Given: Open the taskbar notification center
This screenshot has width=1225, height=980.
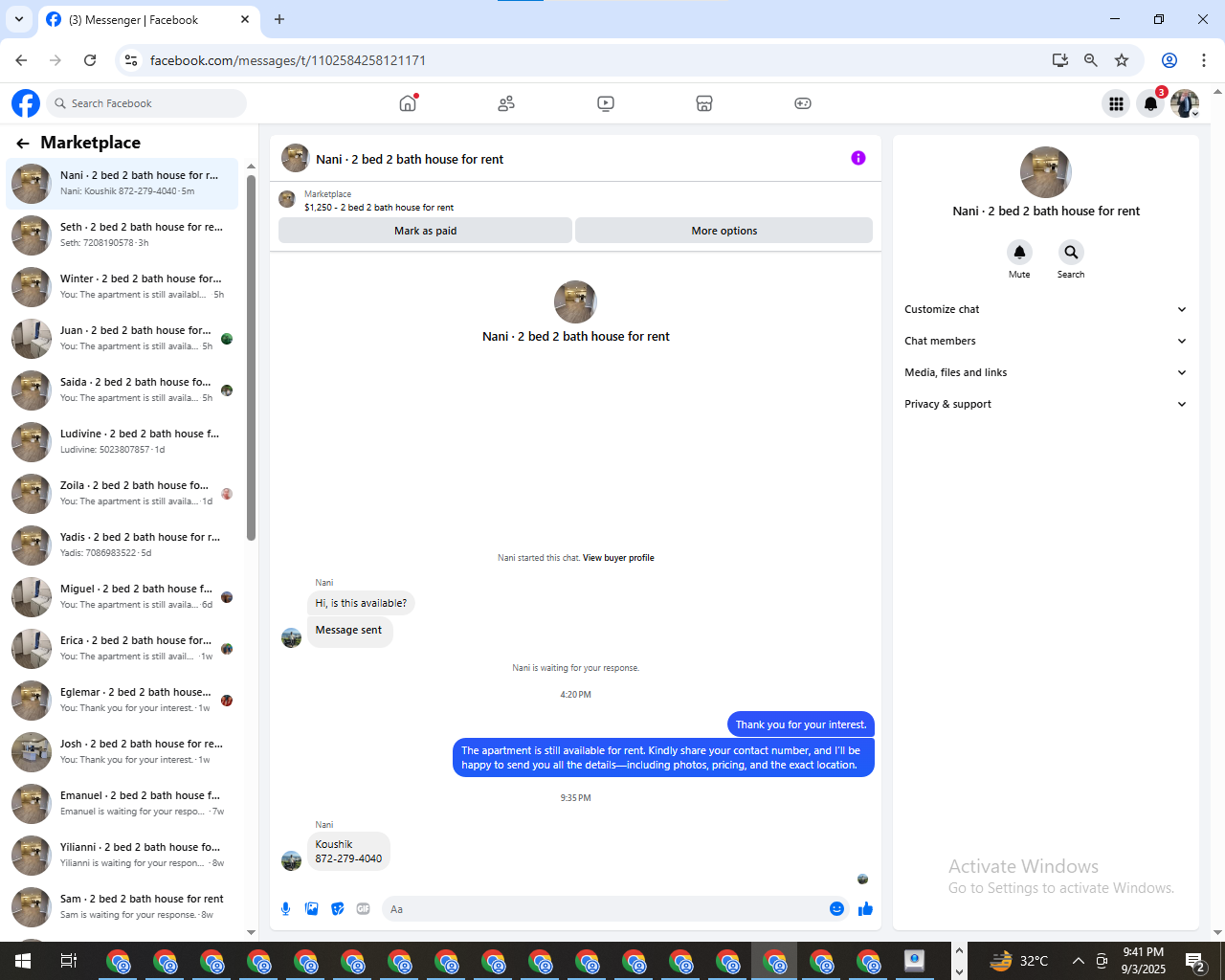Looking at the screenshot, I should click(x=1194, y=961).
